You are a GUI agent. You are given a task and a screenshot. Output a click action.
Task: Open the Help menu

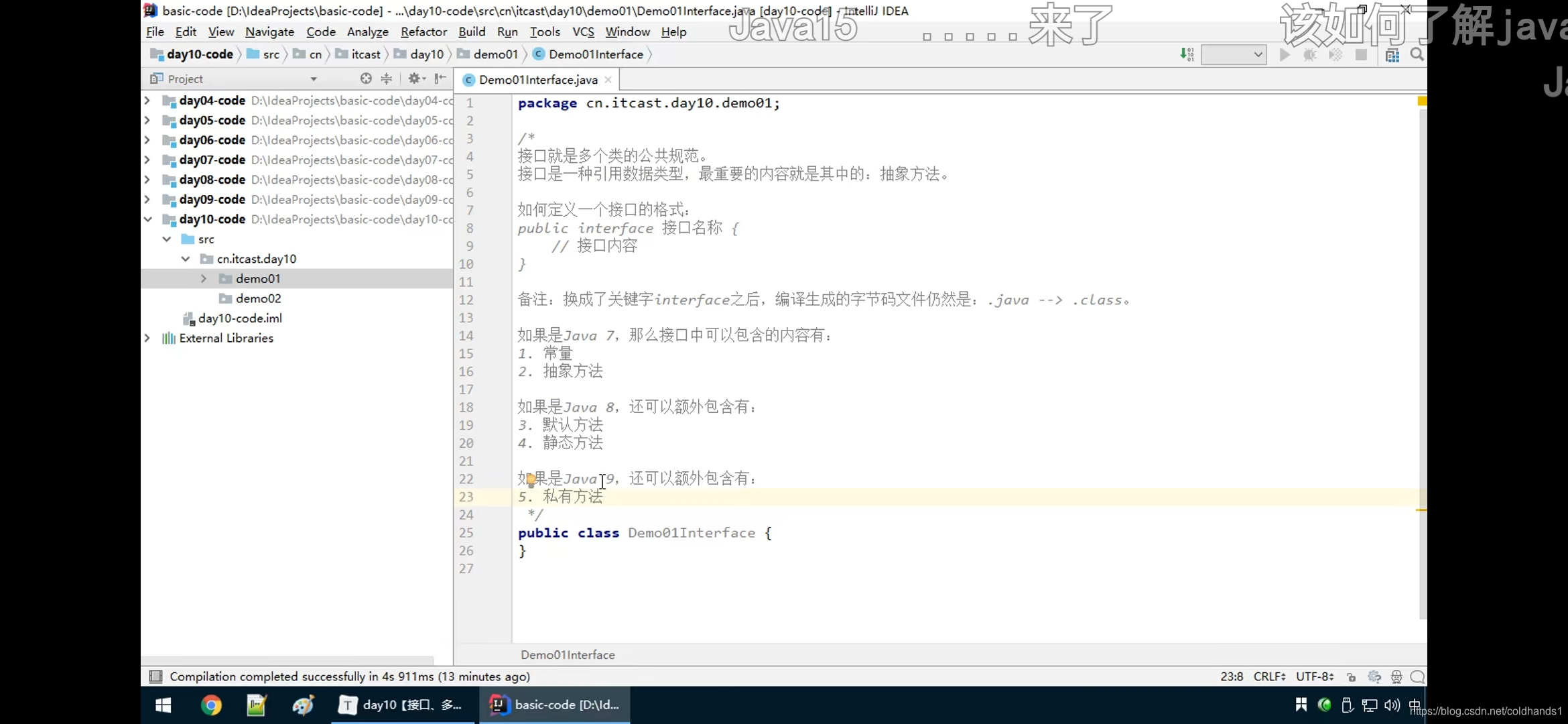coord(673,32)
